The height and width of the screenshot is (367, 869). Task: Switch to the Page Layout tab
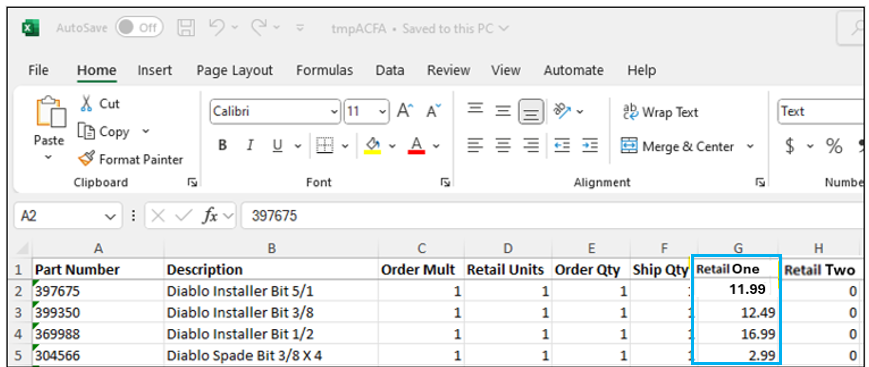click(234, 70)
